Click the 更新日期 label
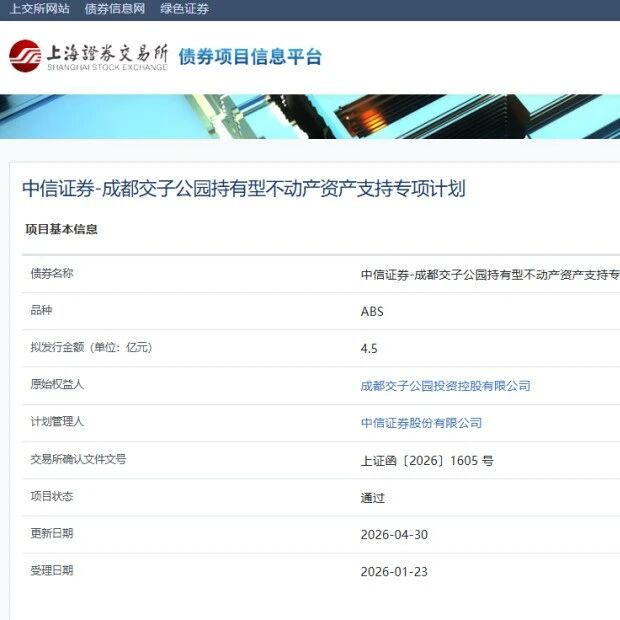This screenshot has height=620, width=620. [52, 533]
